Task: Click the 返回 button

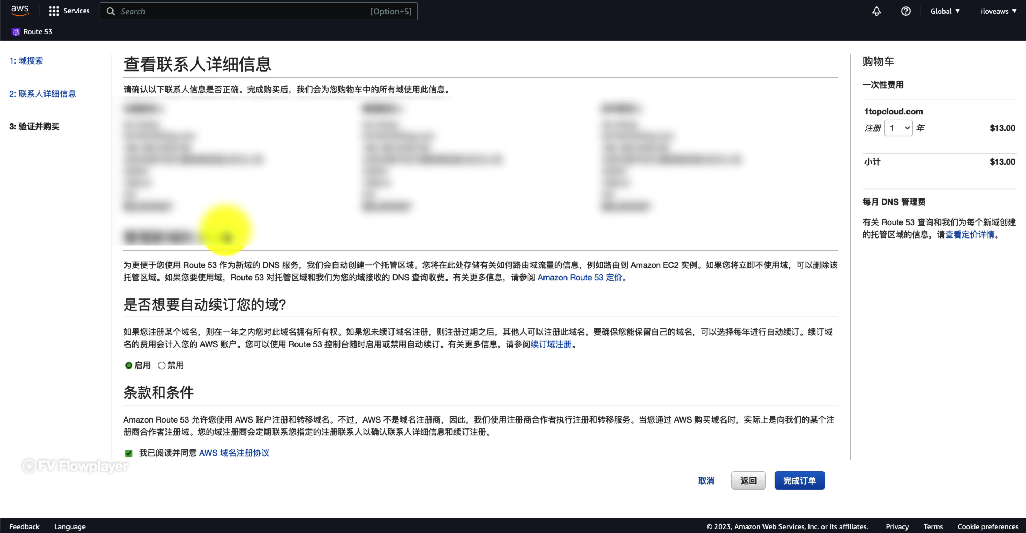Action: pyautogui.click(x=749, y=481)
